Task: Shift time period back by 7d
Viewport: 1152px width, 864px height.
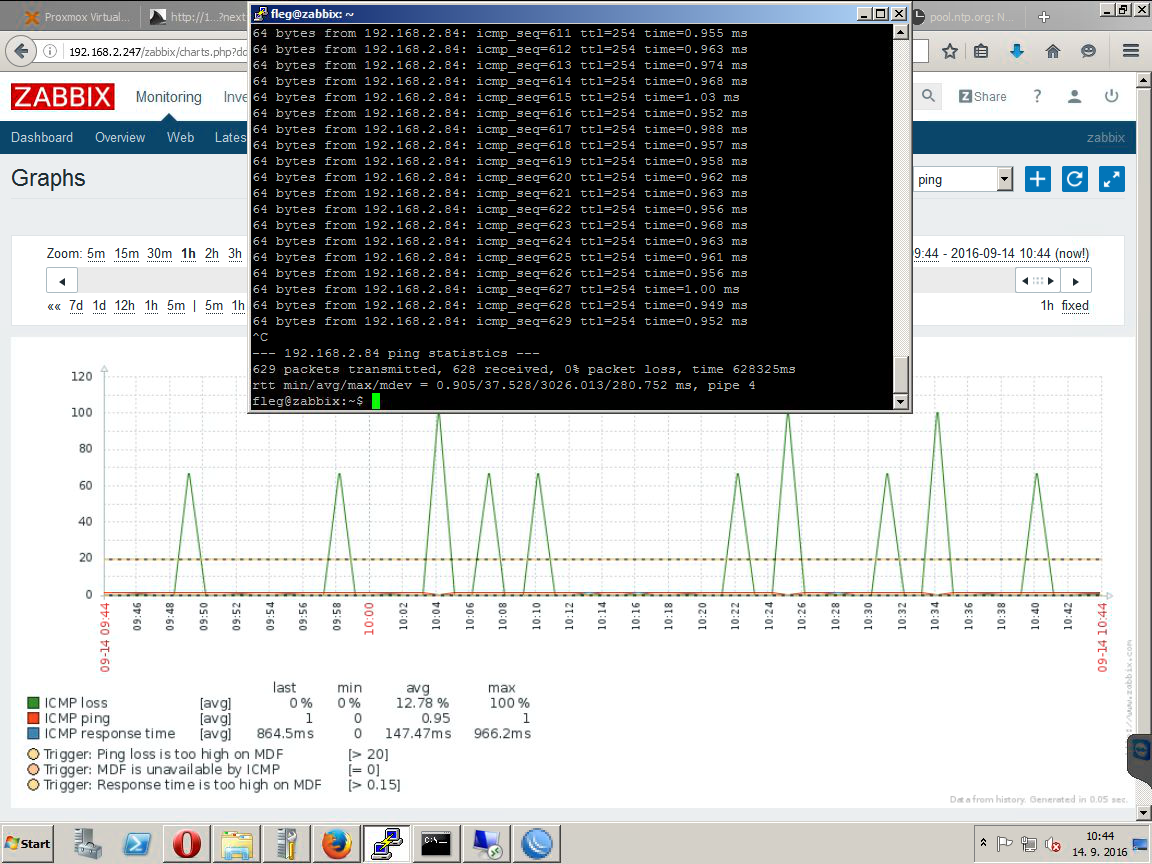Action: [x=76, y=306]
